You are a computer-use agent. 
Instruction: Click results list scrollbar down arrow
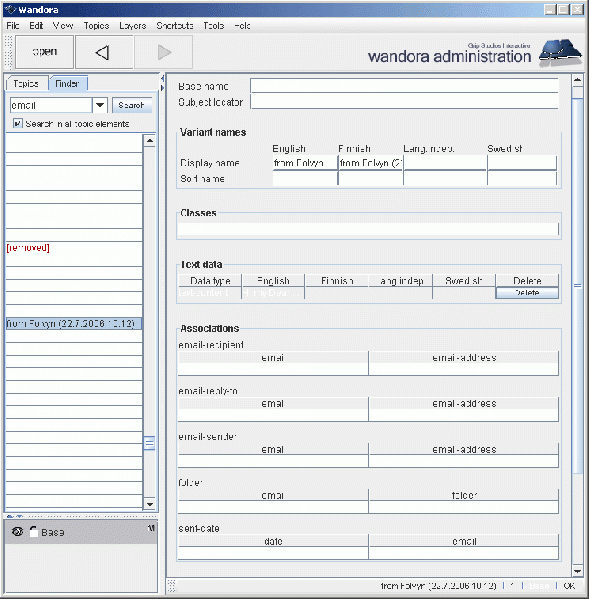click(150, 504)
